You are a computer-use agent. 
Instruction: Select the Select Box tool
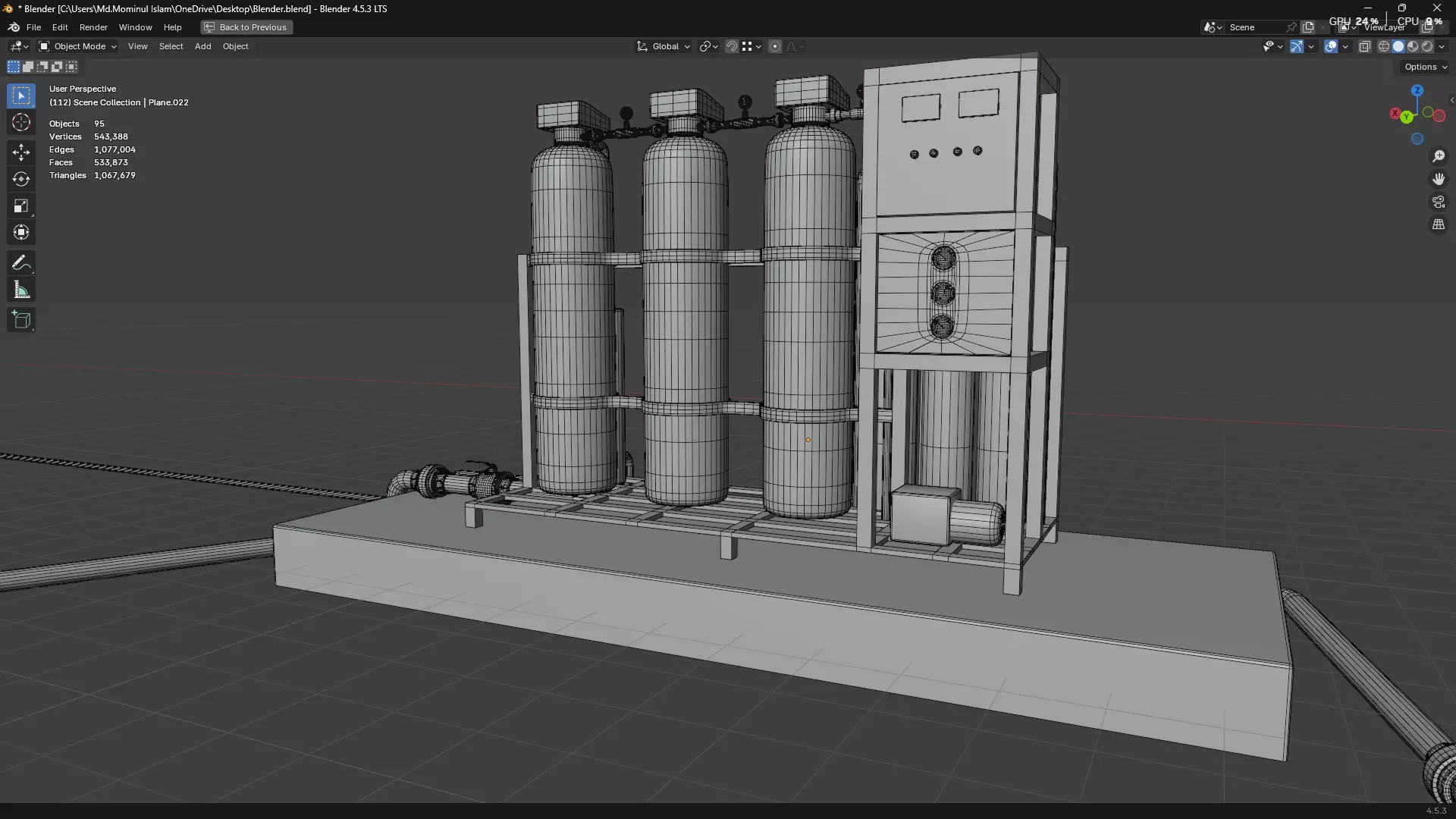tap(21, 96)
